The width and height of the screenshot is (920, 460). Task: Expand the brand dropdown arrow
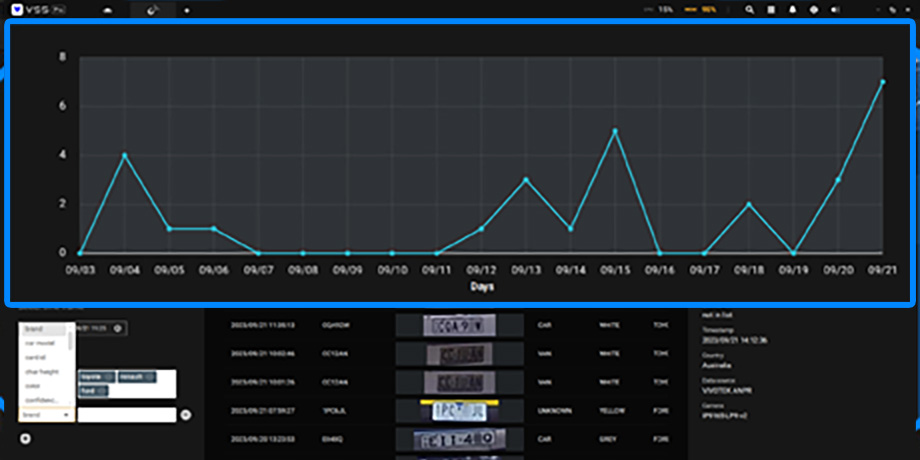click(66, 414)
